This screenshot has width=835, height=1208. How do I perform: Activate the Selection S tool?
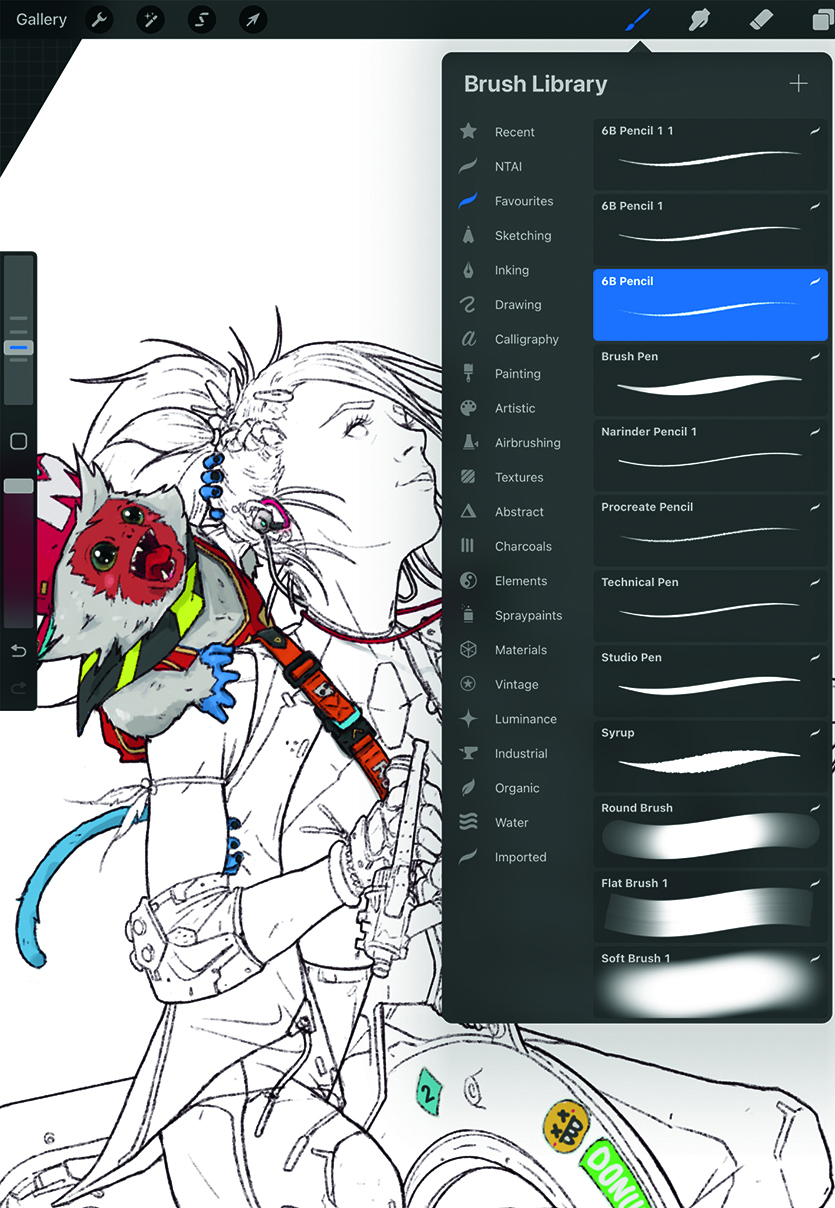(202, 19)
